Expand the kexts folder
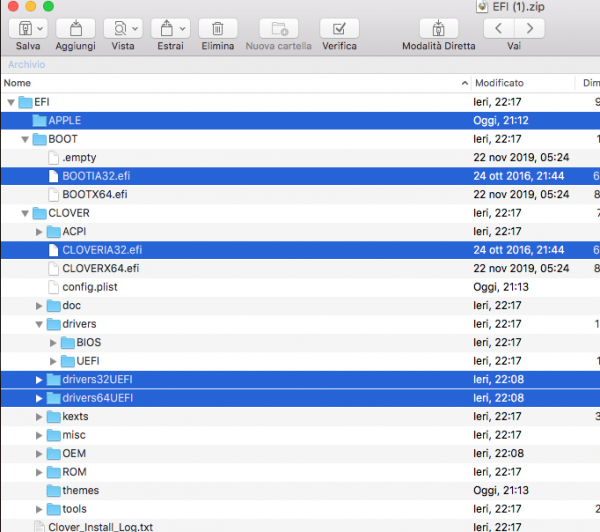600x532 pixels. (39, 416)
